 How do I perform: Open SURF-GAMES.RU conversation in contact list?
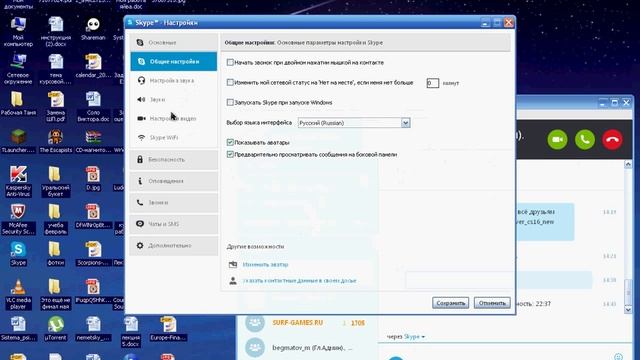click(x=307, y=323)
